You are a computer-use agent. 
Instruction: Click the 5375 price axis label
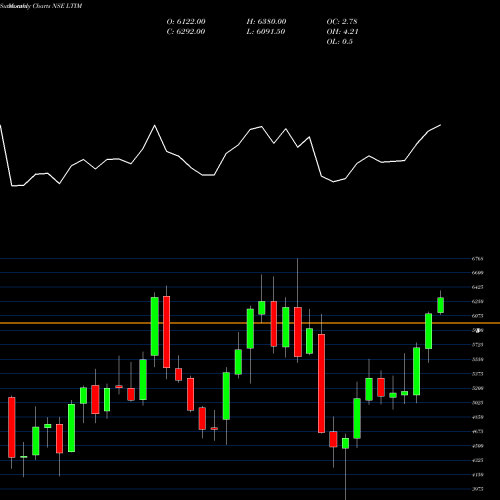(x=477, y=374)
